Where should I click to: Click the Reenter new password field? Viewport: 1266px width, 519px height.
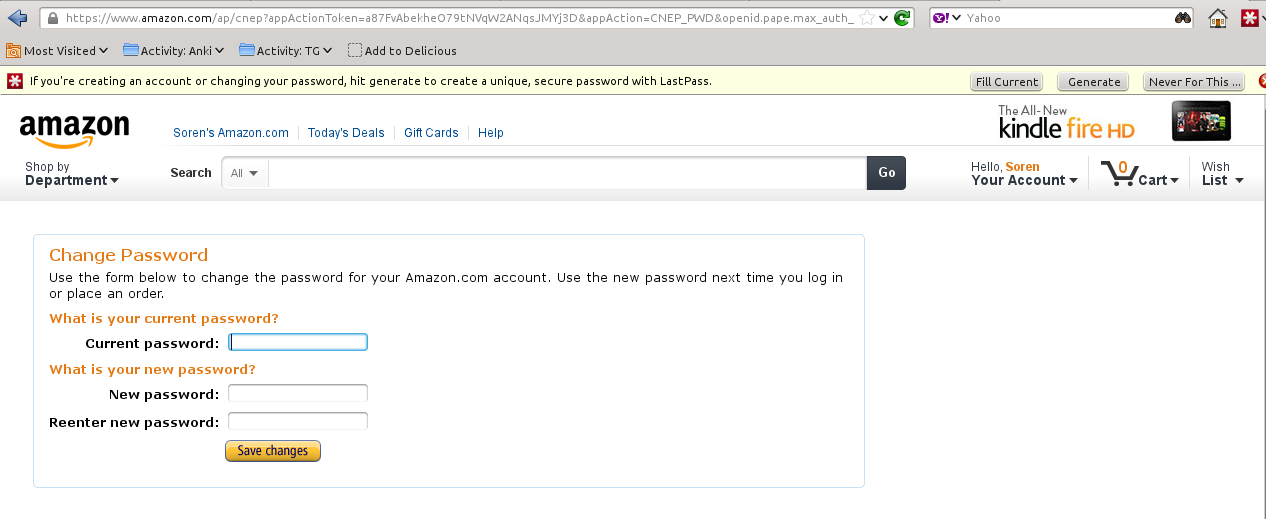pos(298,421)
